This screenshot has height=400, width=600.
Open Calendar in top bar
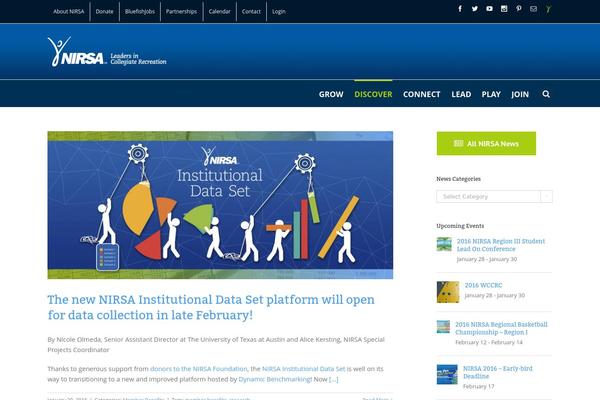(220, 11)
